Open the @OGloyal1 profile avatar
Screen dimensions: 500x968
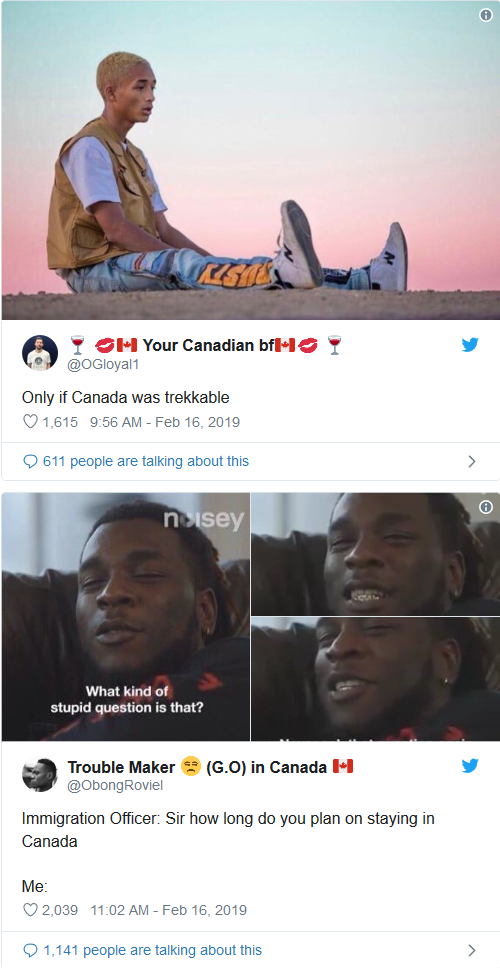point(40,353)
